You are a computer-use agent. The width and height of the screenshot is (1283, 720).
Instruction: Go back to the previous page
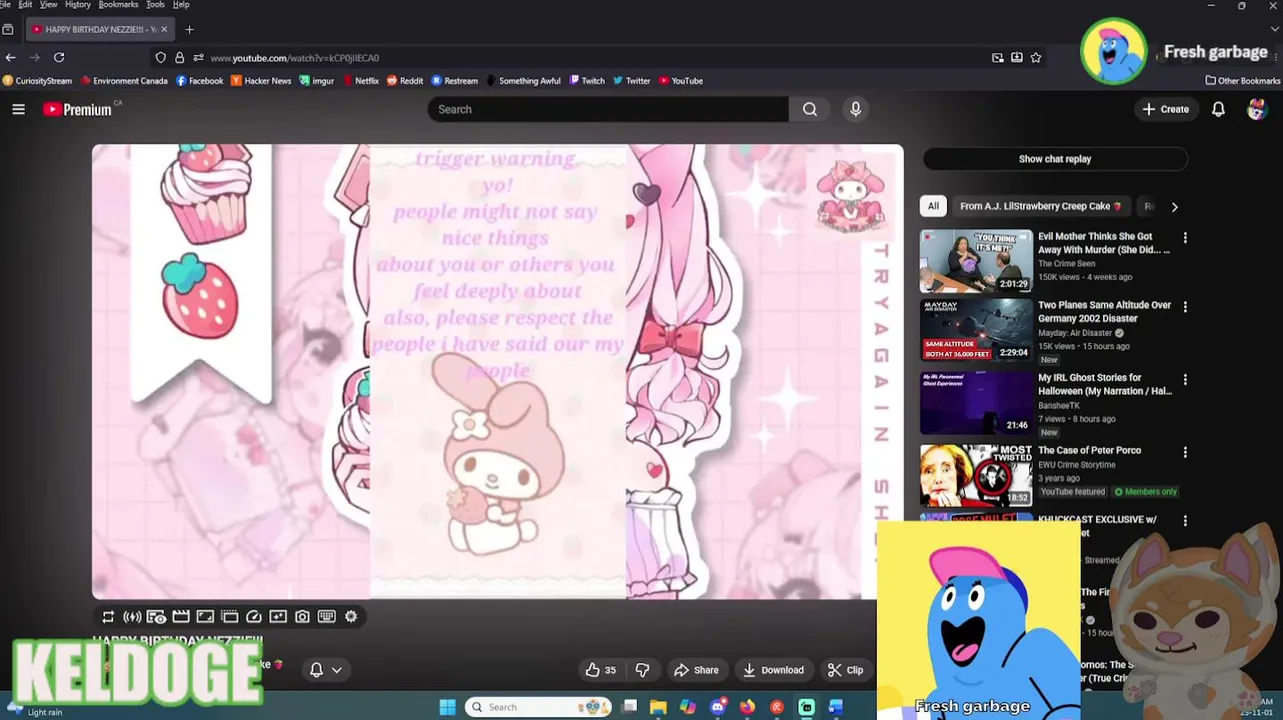click(x=10, y=57)
